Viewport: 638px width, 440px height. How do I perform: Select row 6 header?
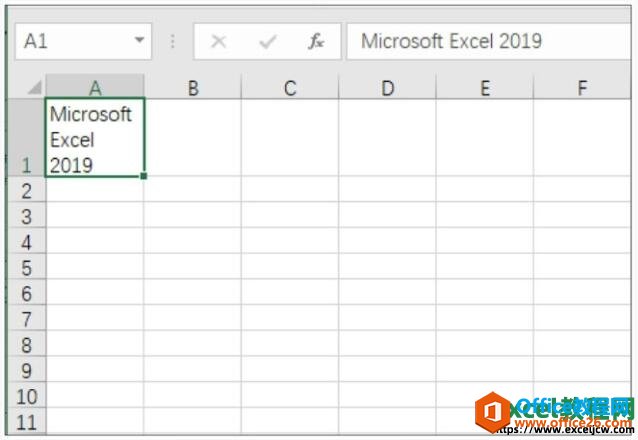pos(26,292)
